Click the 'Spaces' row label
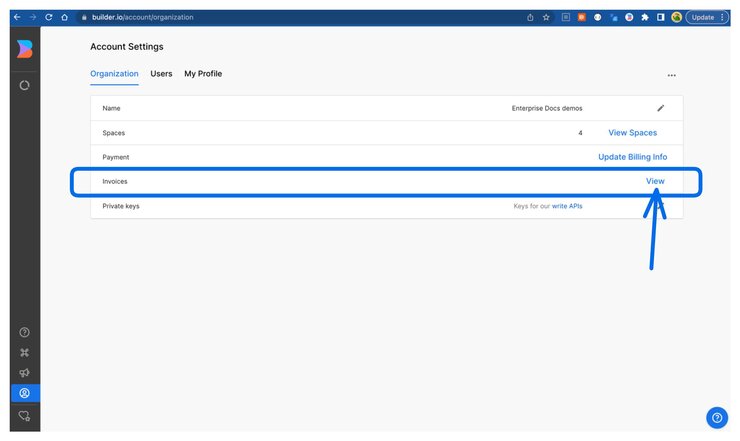Viewport: 740px width, 441px height. (114, 133)
